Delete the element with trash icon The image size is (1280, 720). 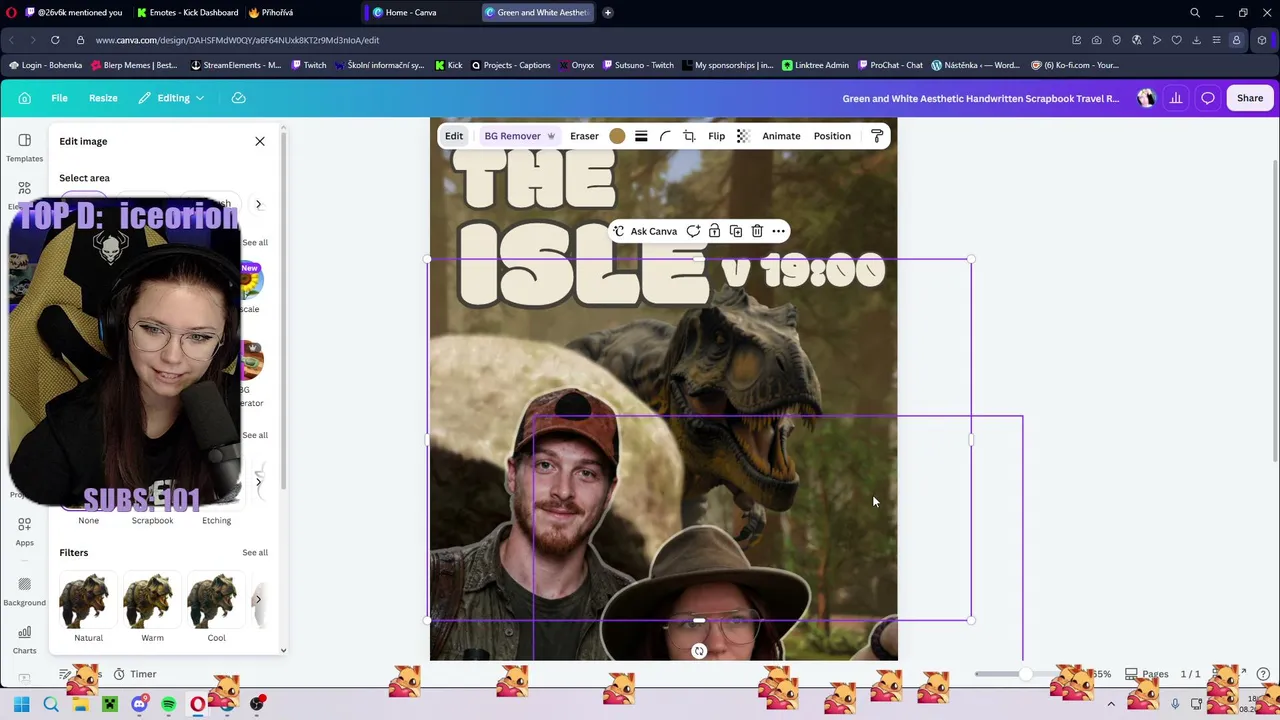pyautogui.click(x=757, y=231)
